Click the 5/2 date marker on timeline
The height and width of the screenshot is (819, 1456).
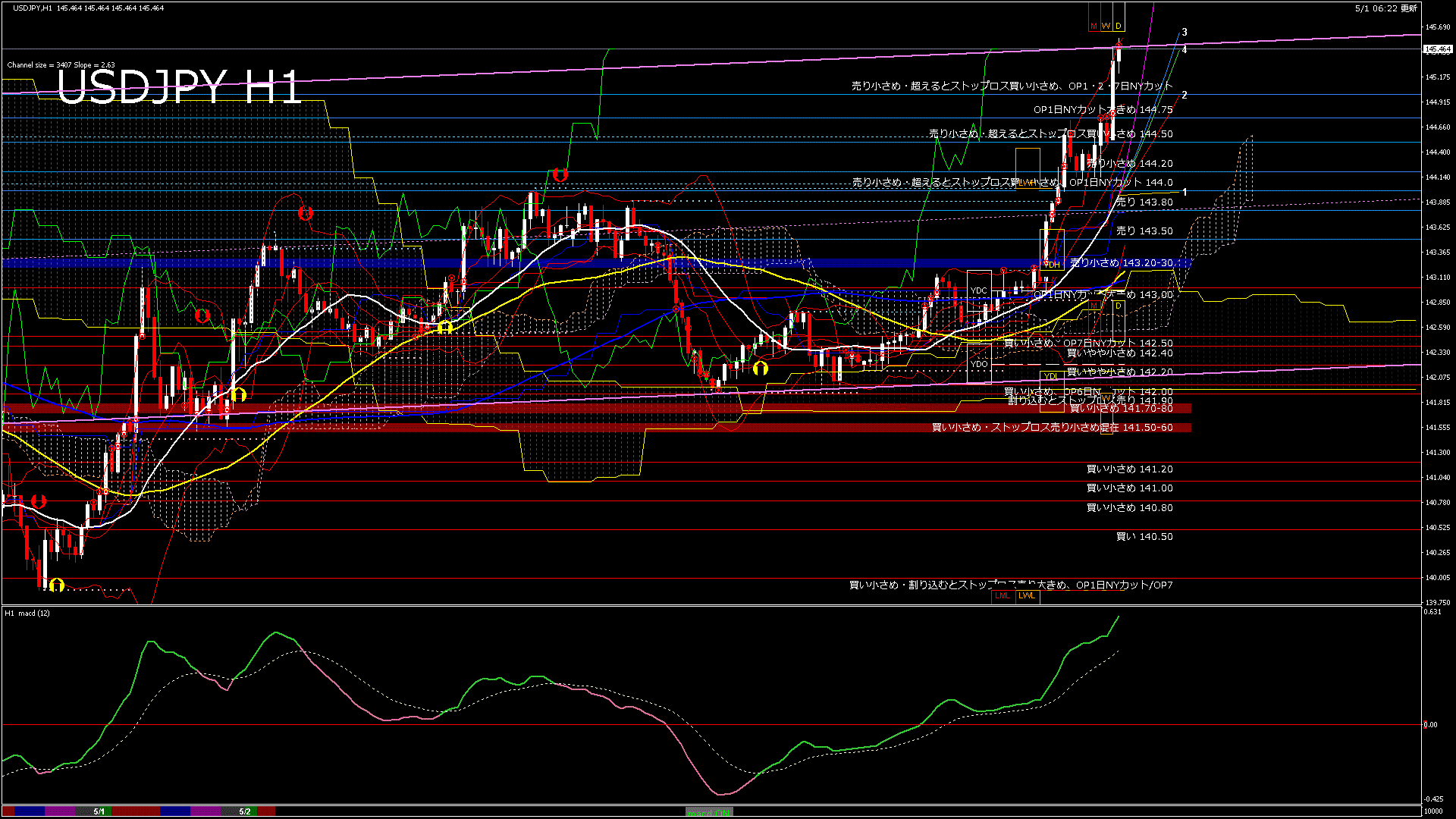245,811
